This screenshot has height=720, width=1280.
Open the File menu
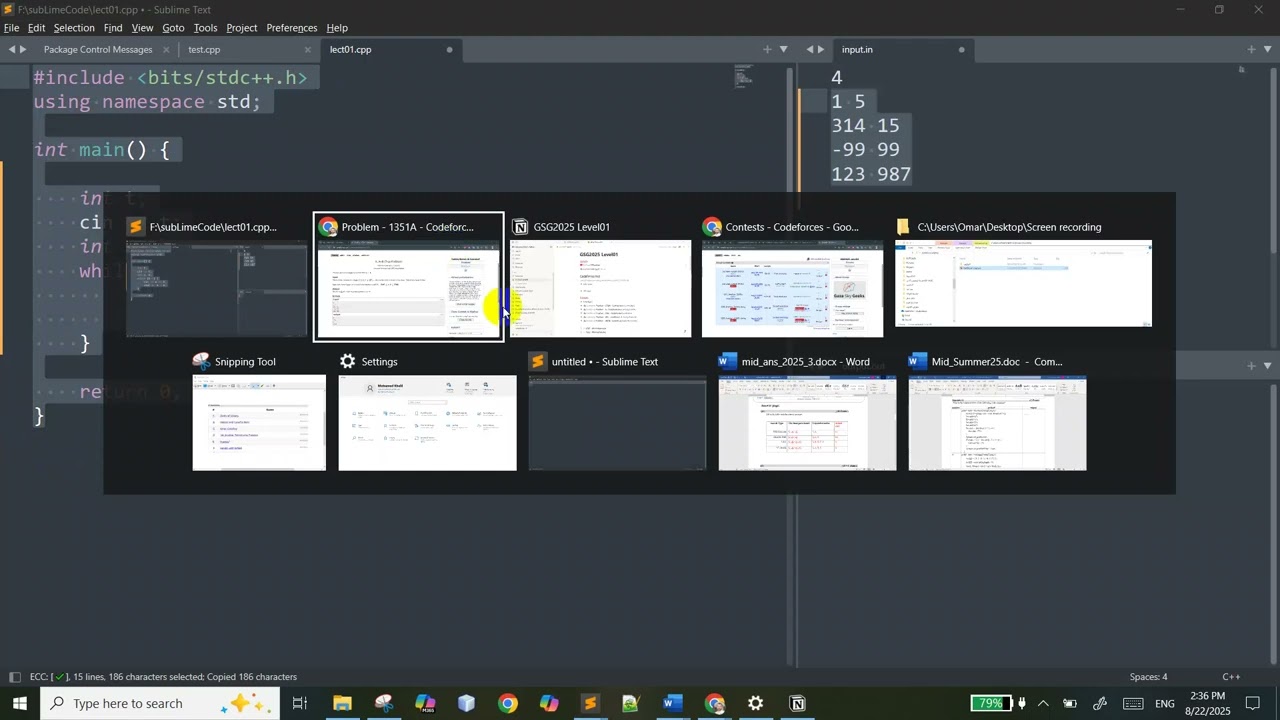click(x=12, y=28)
